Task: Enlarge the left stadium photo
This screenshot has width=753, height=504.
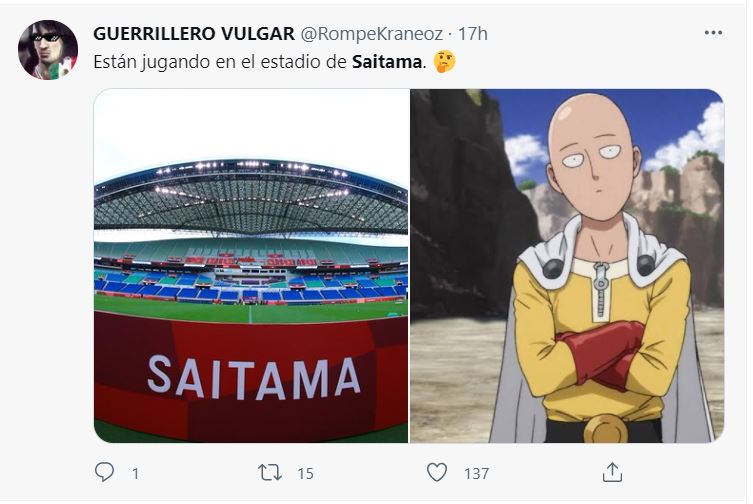Action: tap(251, 266)
